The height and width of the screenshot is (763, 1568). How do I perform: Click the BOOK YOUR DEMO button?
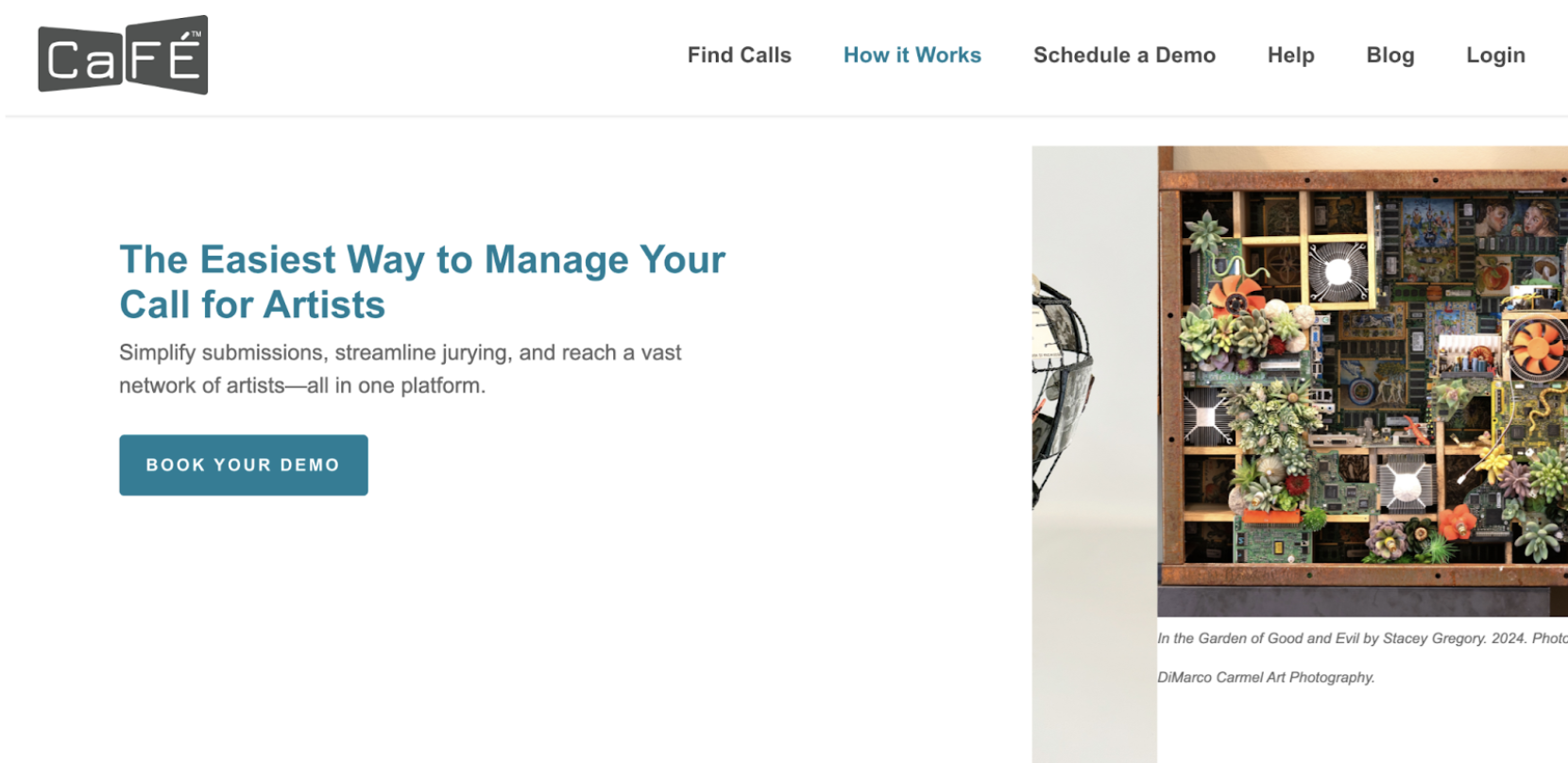click(x=244, y=465)
